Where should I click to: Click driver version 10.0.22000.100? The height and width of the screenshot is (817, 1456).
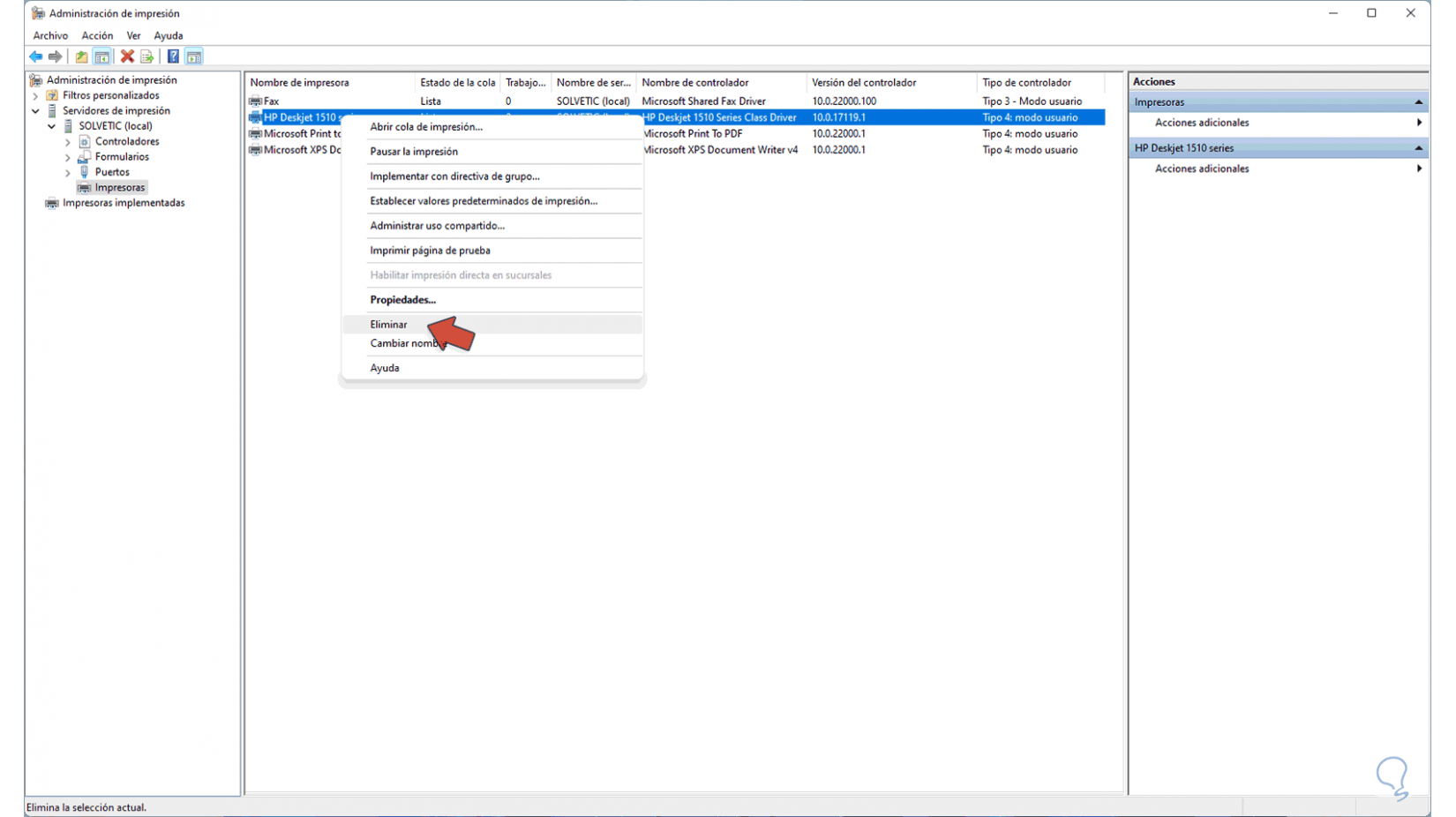pos(844,101)
